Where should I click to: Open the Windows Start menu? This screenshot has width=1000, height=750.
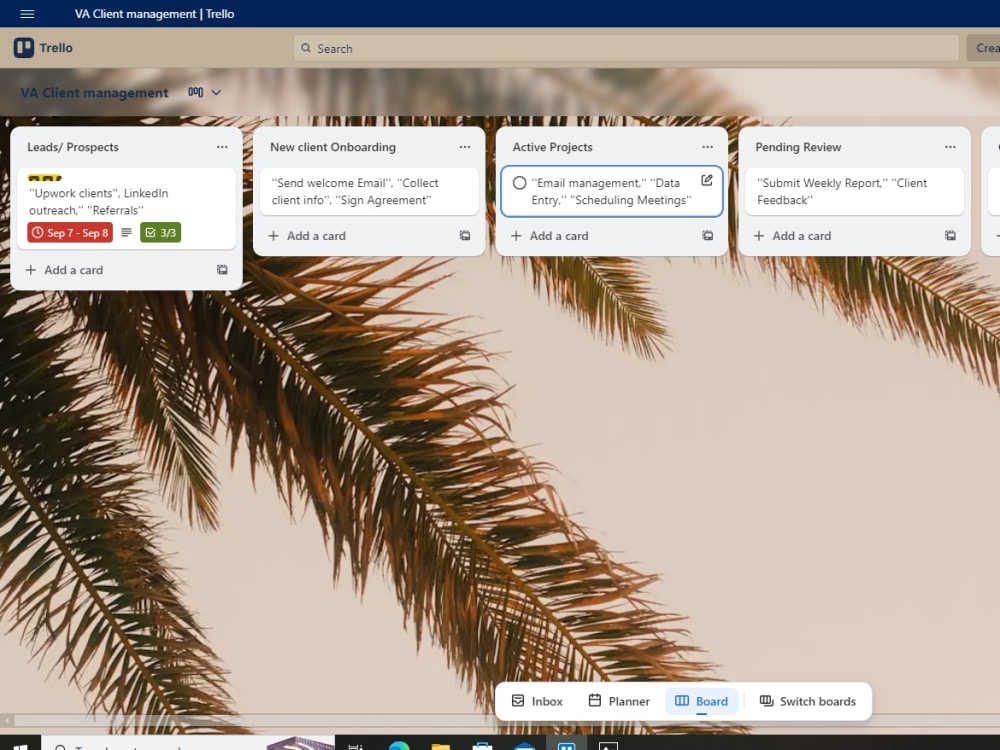(20, 745)
